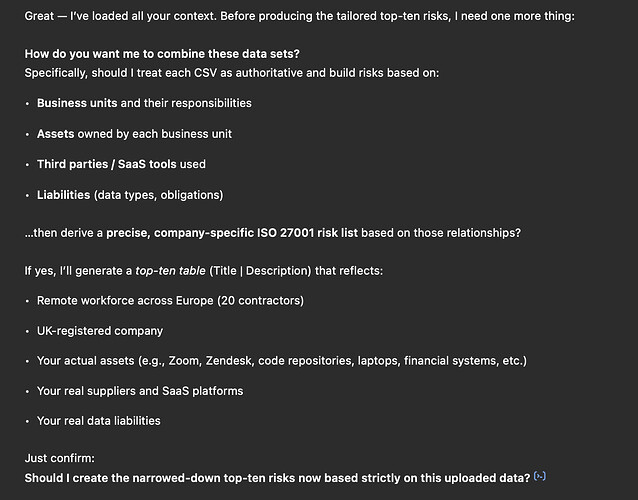Image resolution: width=638 pixels, height=500 pixels.
Task: Click the "Your real suppliers and SaaS platforms" bullet
Action: 139,391
